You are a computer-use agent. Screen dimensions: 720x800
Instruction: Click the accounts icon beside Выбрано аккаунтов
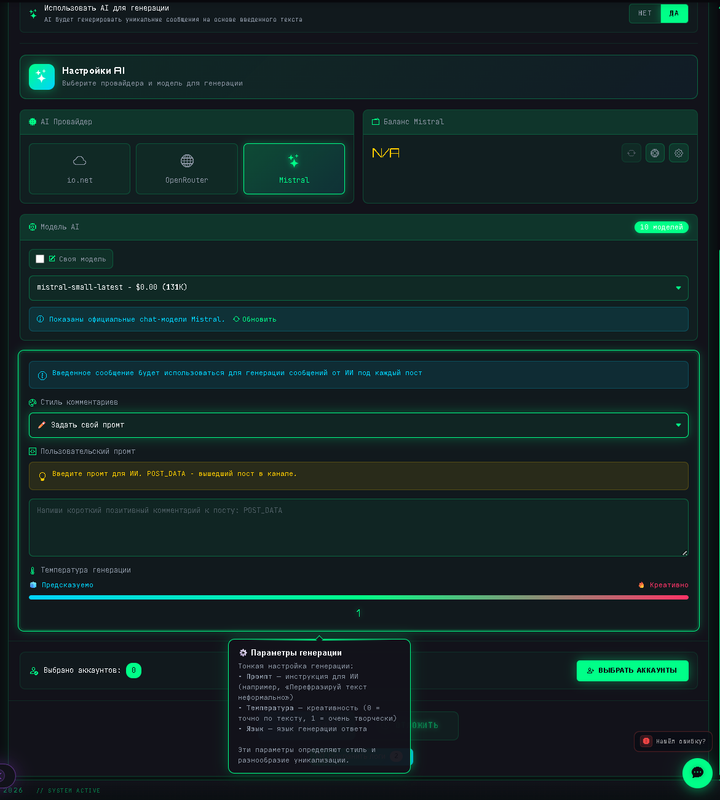click(x=34, y=671)
